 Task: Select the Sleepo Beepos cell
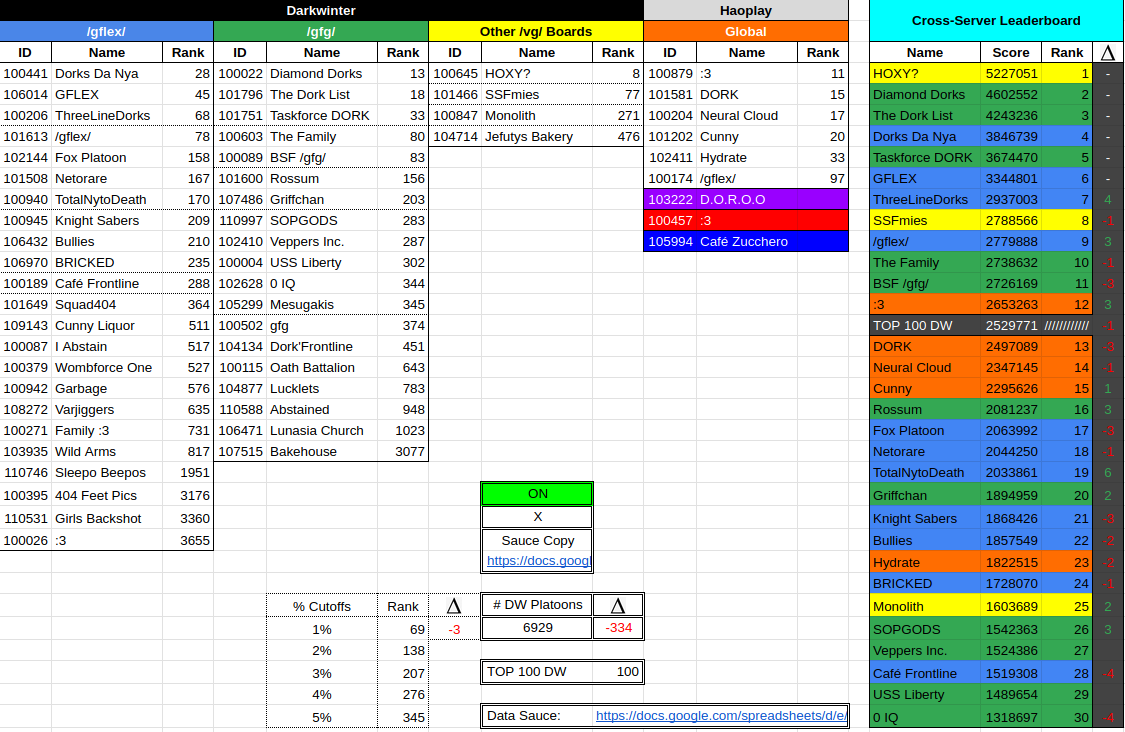107,472
